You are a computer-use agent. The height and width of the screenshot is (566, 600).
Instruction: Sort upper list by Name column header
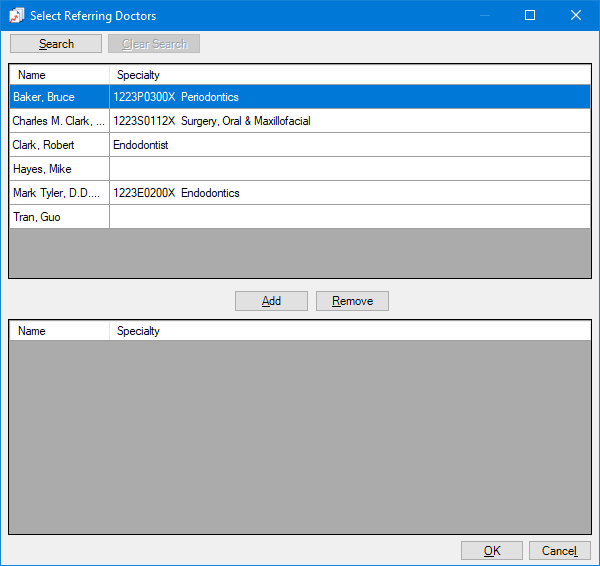[58, 75]
